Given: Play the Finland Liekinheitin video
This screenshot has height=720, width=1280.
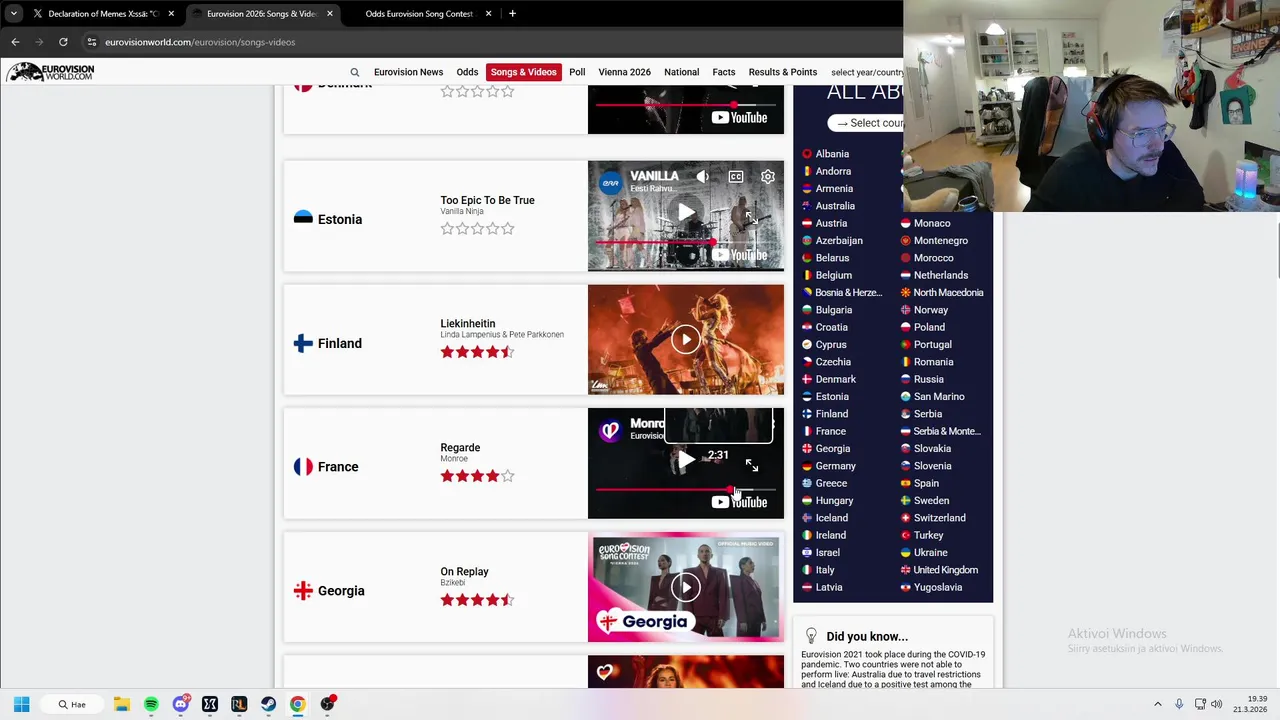Looking at the screenshot, I should [685, 339].
